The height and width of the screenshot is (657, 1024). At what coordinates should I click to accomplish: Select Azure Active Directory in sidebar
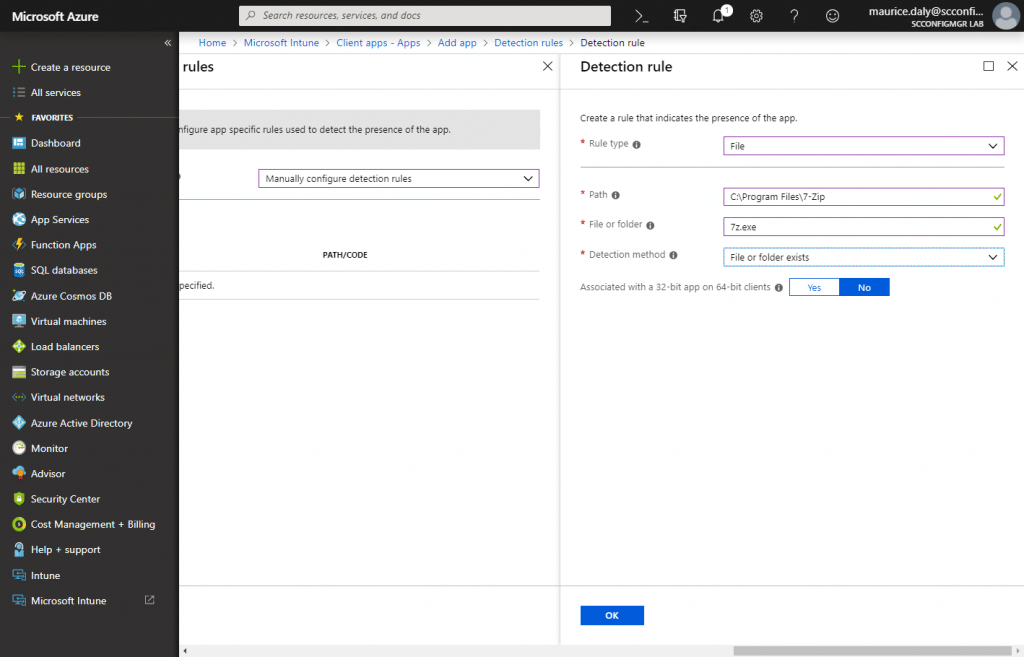[x=81, y=423]
